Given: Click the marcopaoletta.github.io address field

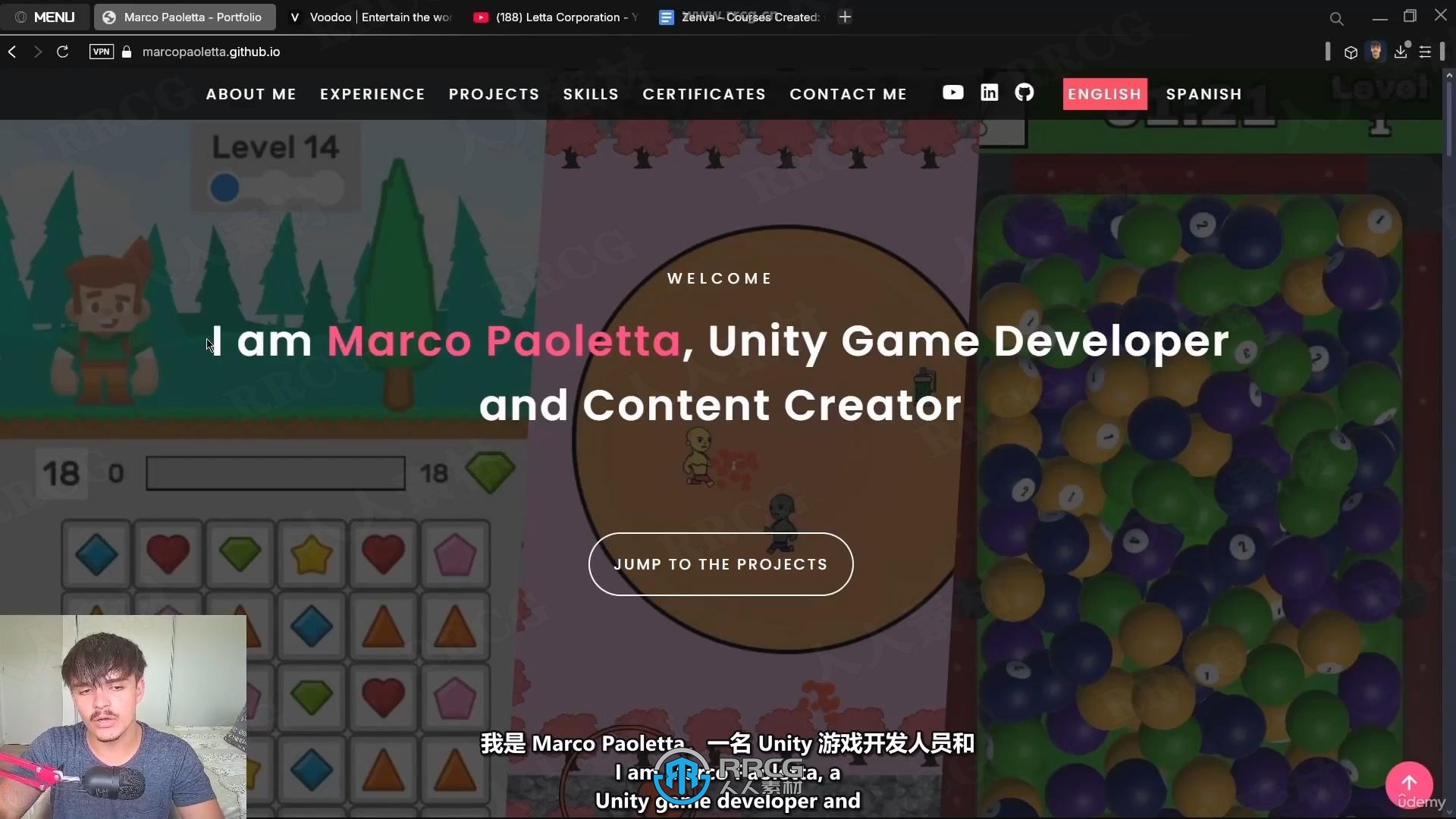Looking at the screenshot, I should pos(211,52).
